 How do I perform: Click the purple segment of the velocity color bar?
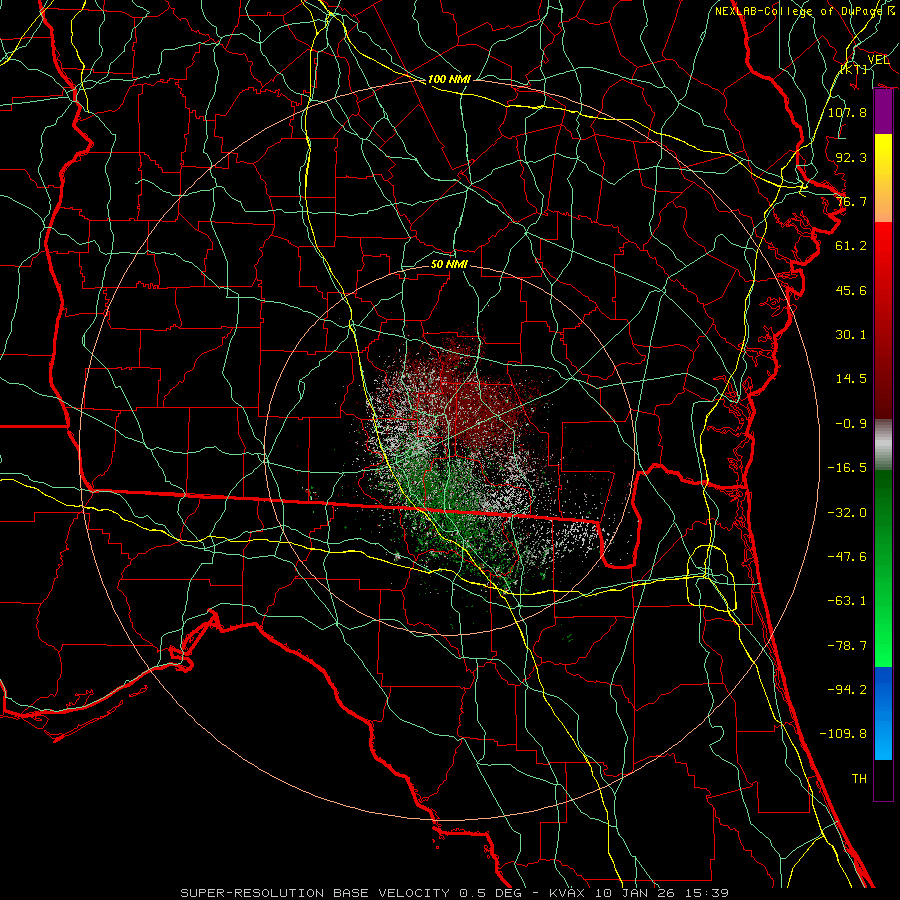pos(883,112)
